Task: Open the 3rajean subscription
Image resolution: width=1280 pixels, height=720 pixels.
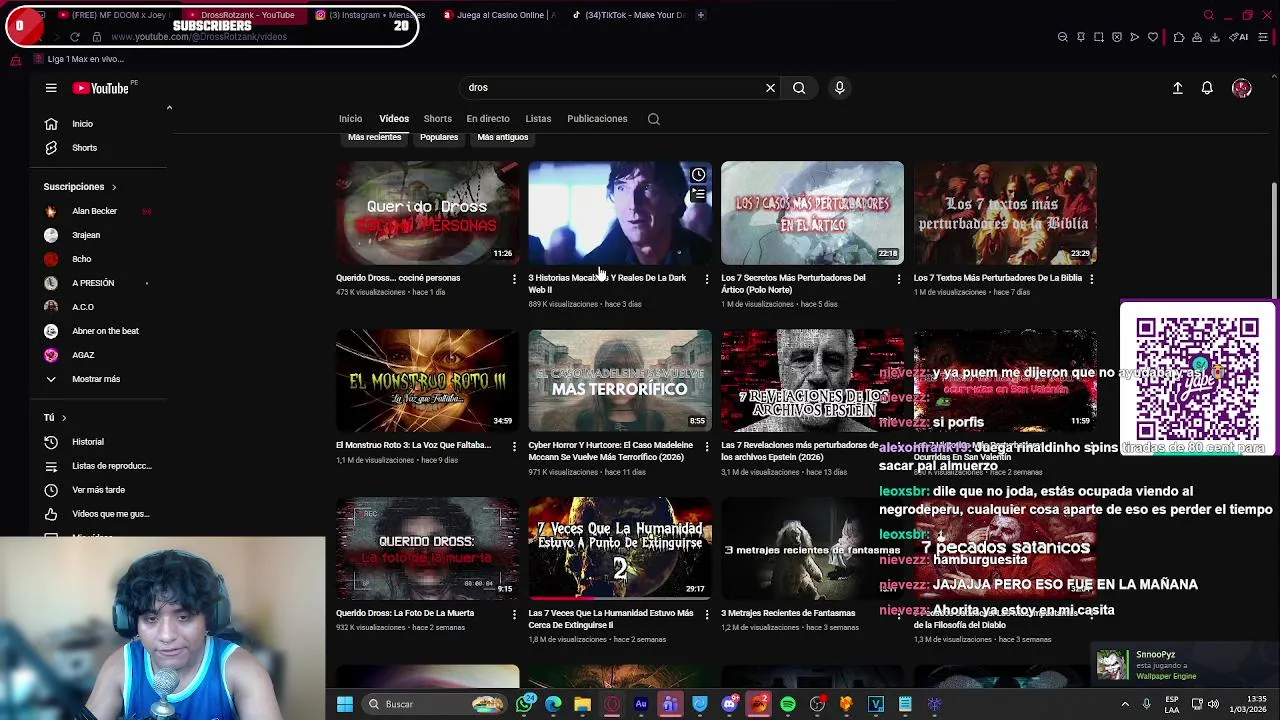Action: [86, 235]
